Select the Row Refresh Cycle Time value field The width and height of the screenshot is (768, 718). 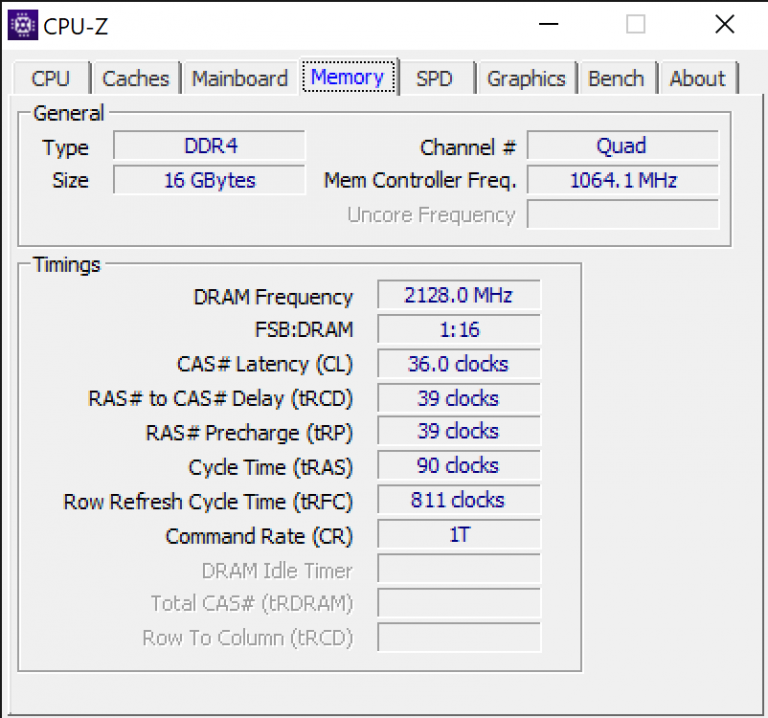458,500
